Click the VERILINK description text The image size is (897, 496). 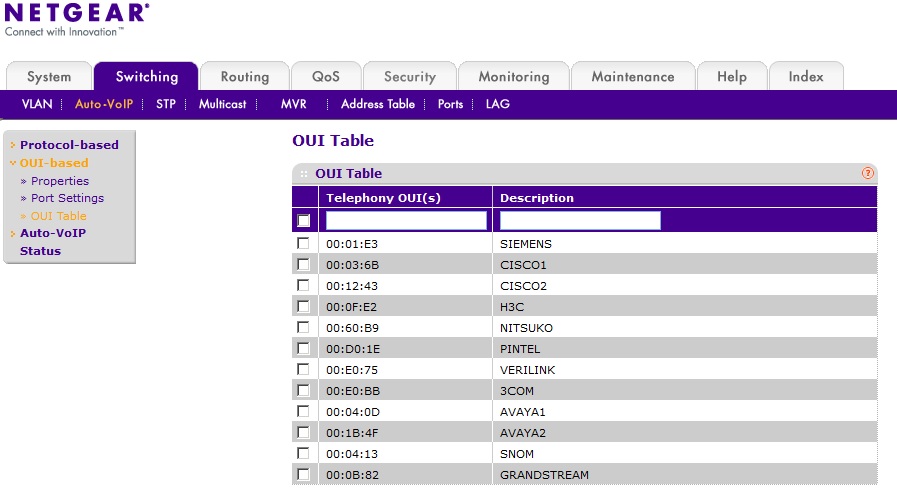coord(527,370)
